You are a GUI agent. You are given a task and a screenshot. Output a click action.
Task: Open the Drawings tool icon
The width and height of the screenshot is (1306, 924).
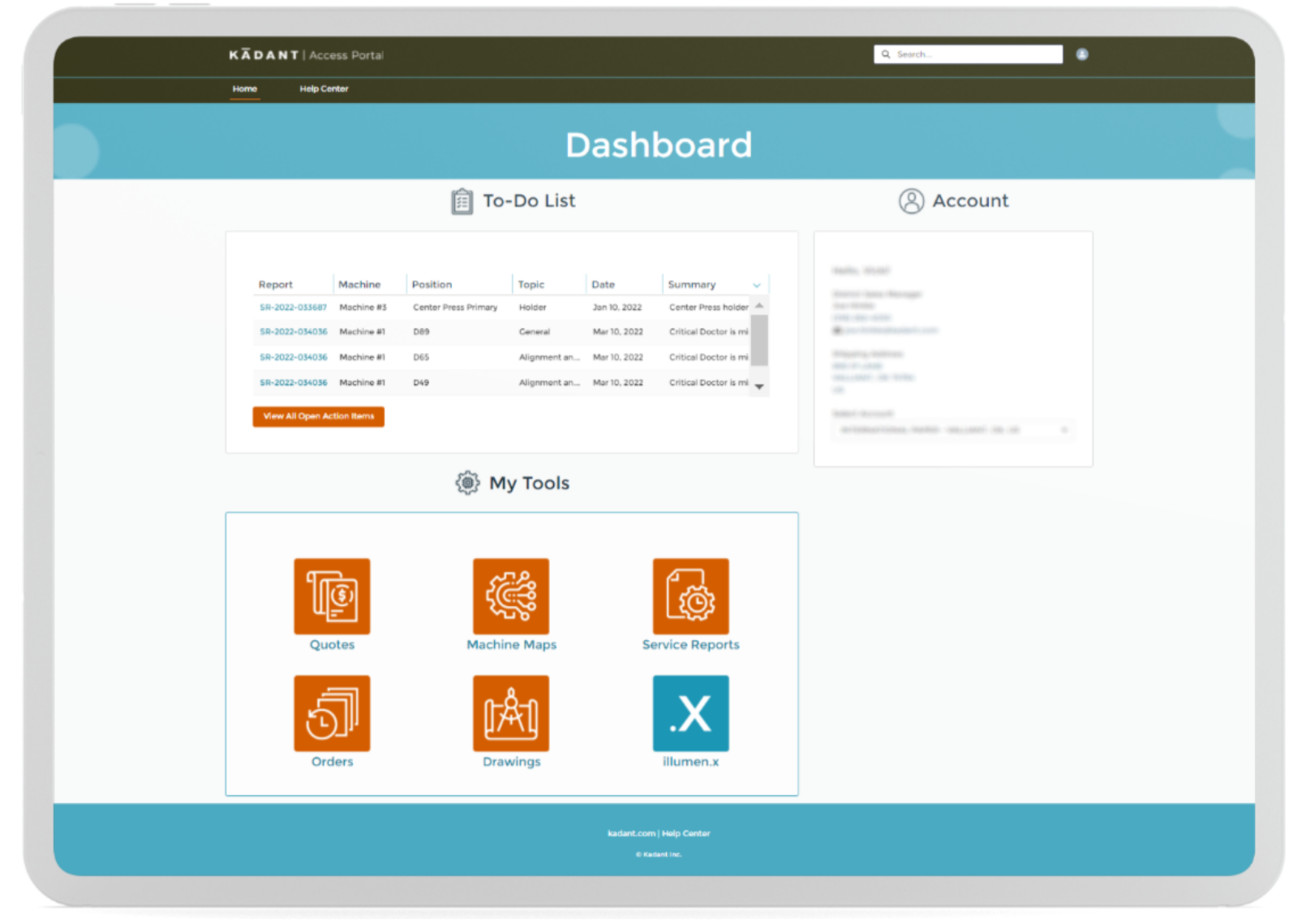pos(511,713)
